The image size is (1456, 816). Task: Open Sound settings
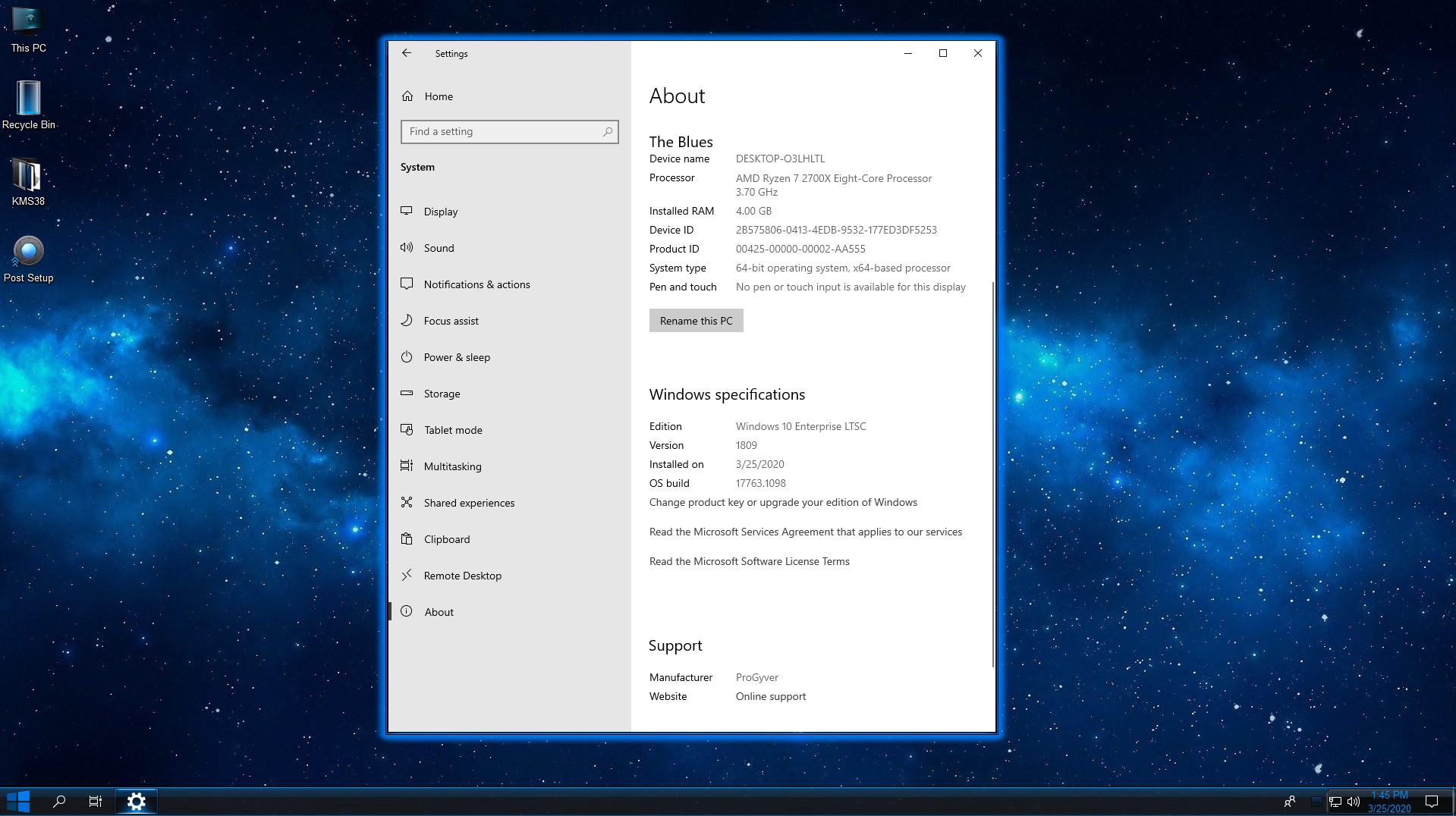[509, 248]
